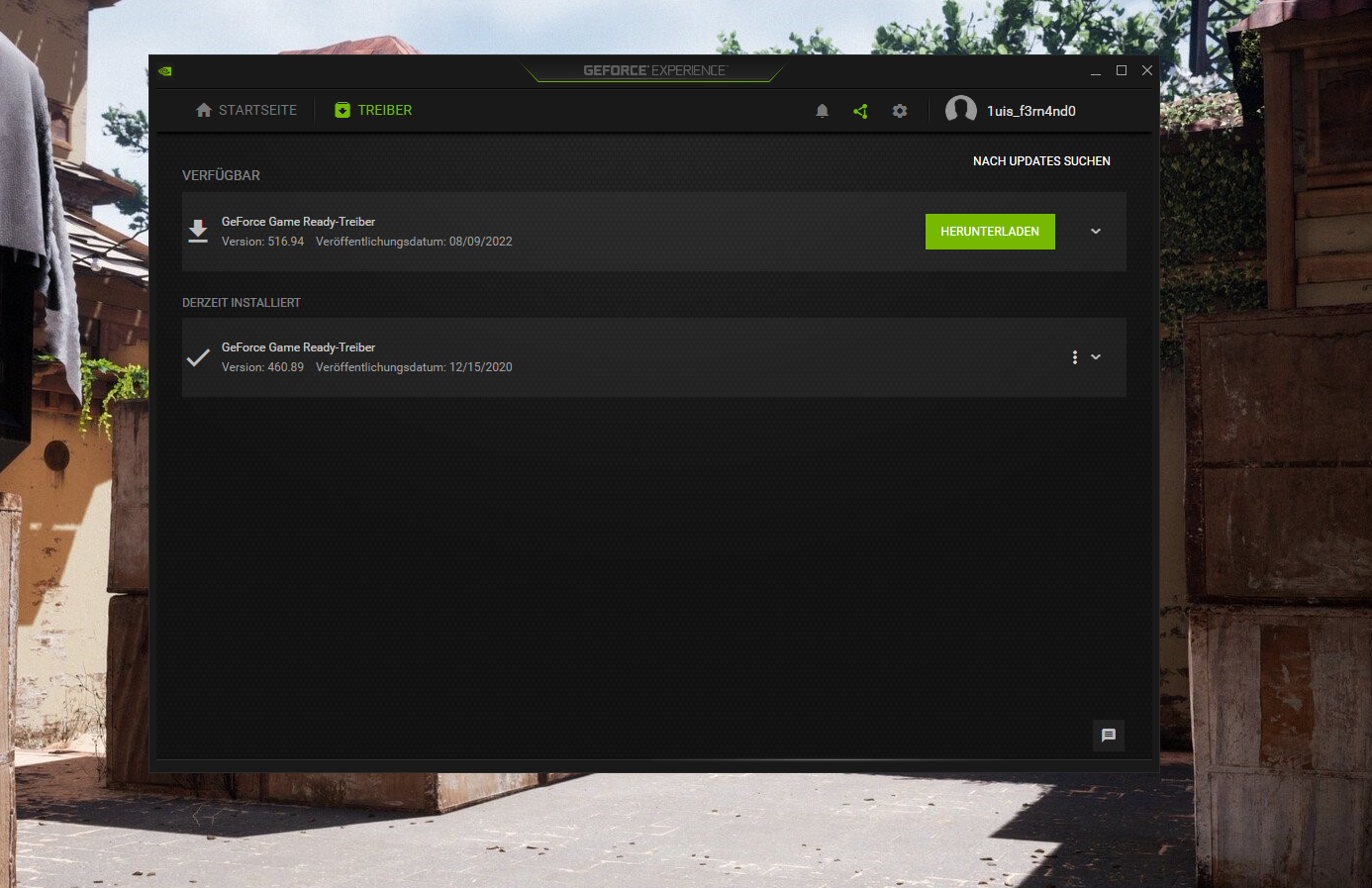
Task: Open settings gear icon
Action: pyautogui.click(x=900, y=111)
